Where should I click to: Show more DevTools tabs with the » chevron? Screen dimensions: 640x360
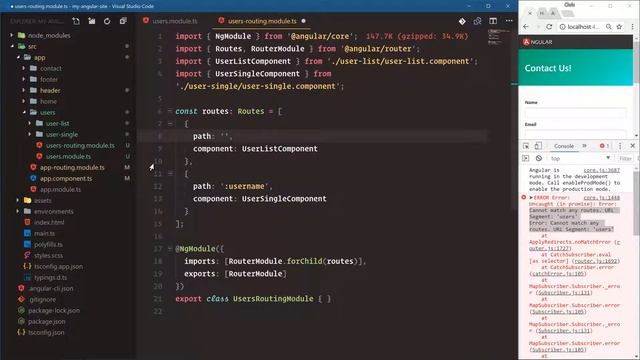[x=584, y=146]
